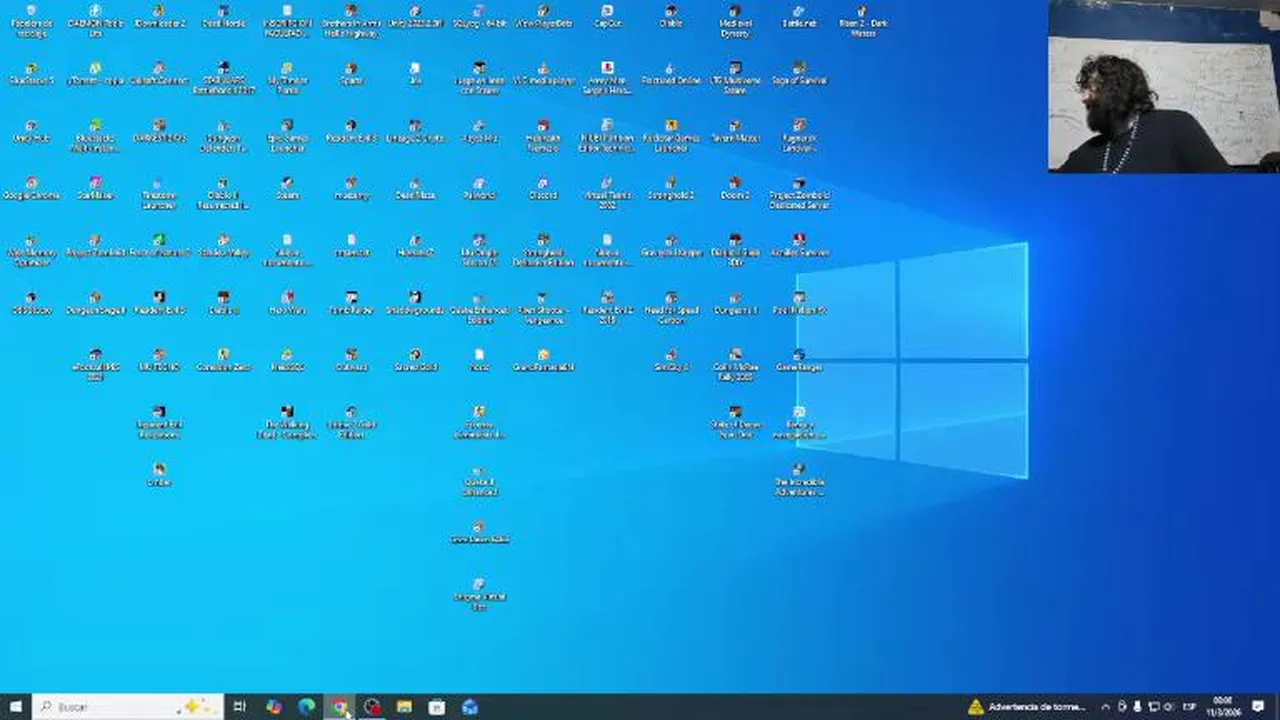
Task: Click the Ragnarok Landverse shortcut
Action: click(x=799, y=135)
